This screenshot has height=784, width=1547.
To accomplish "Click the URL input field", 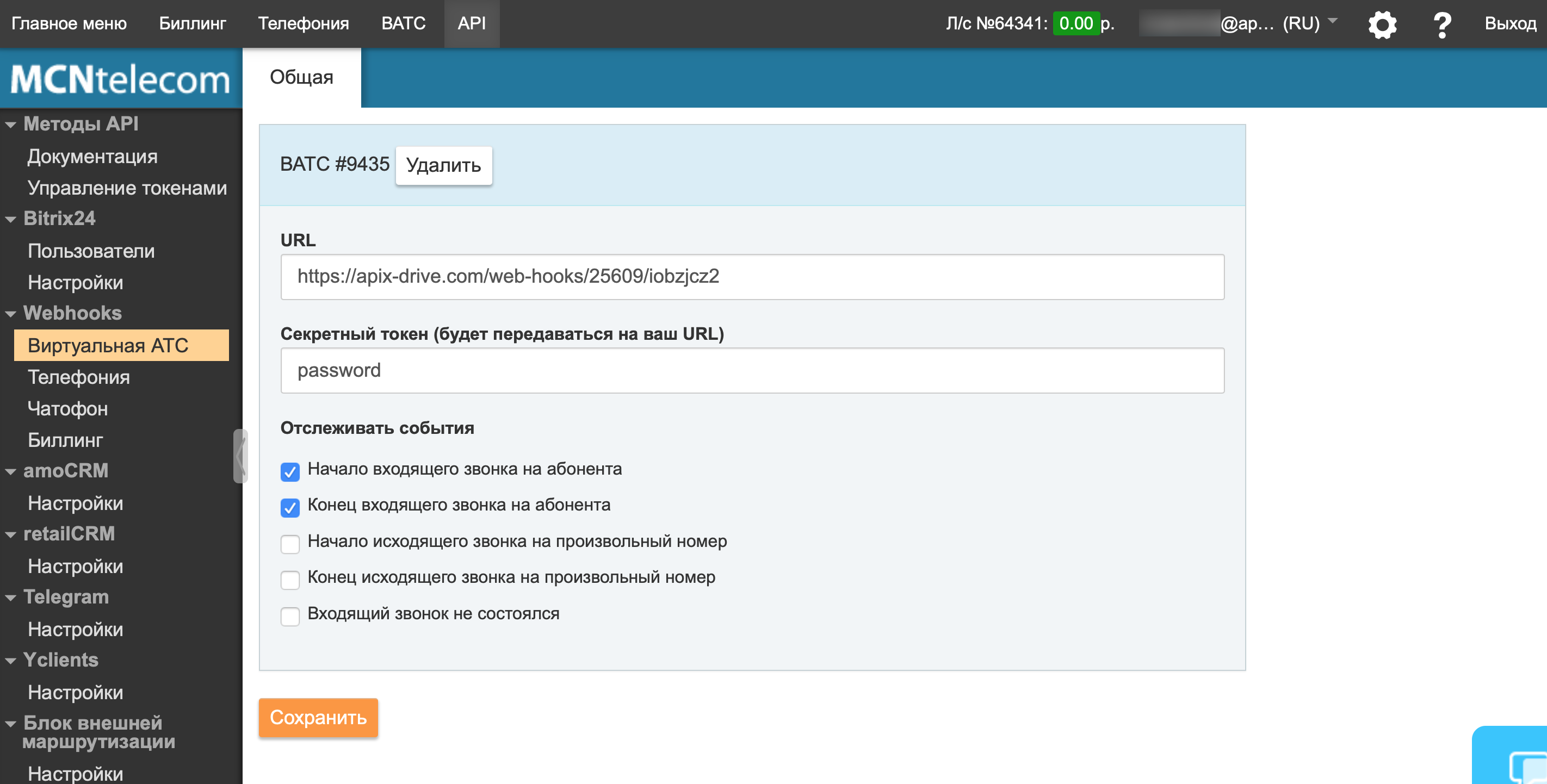I will [752, 276].
